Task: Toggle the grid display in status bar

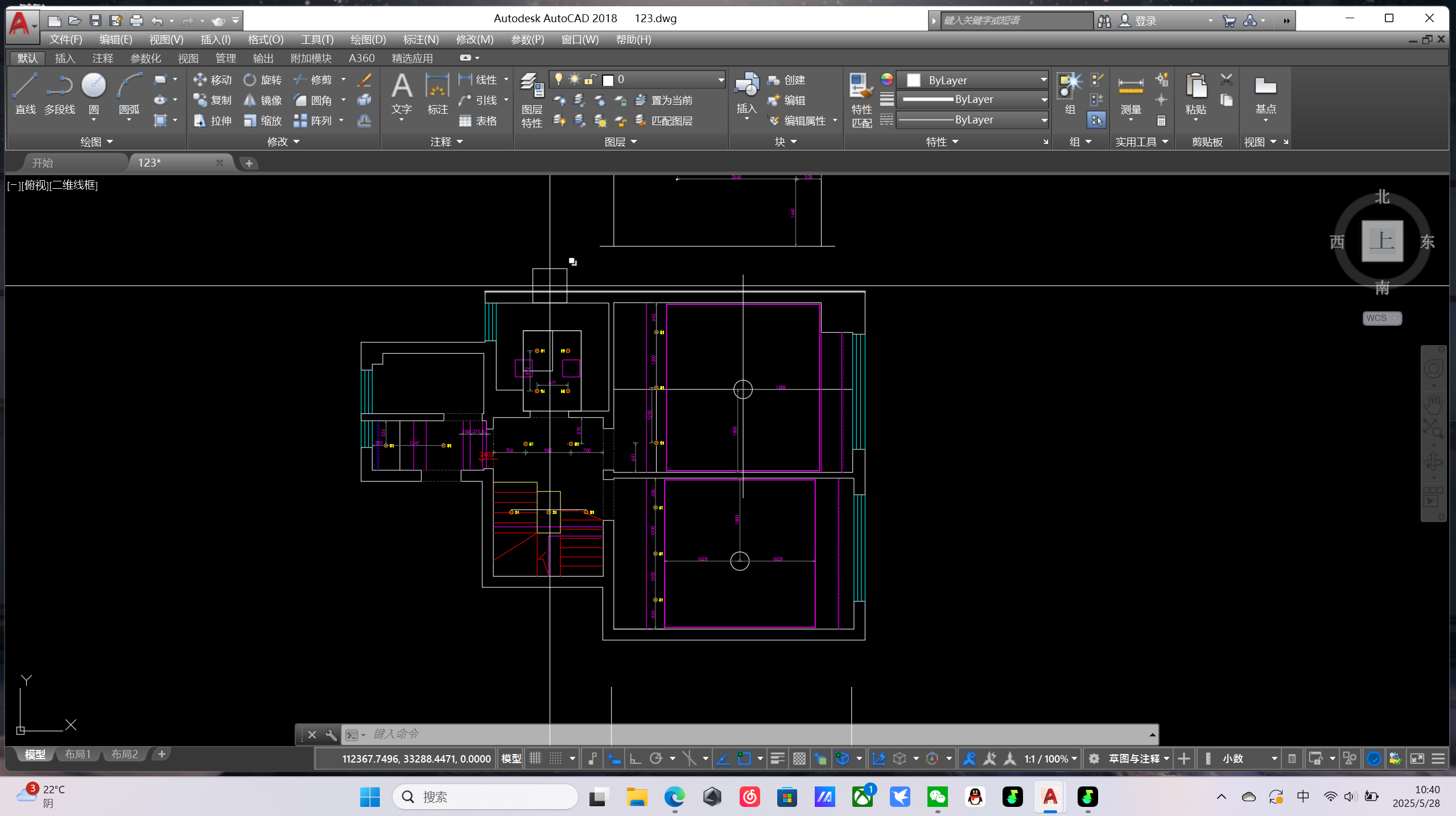Action: pos(535,759)
